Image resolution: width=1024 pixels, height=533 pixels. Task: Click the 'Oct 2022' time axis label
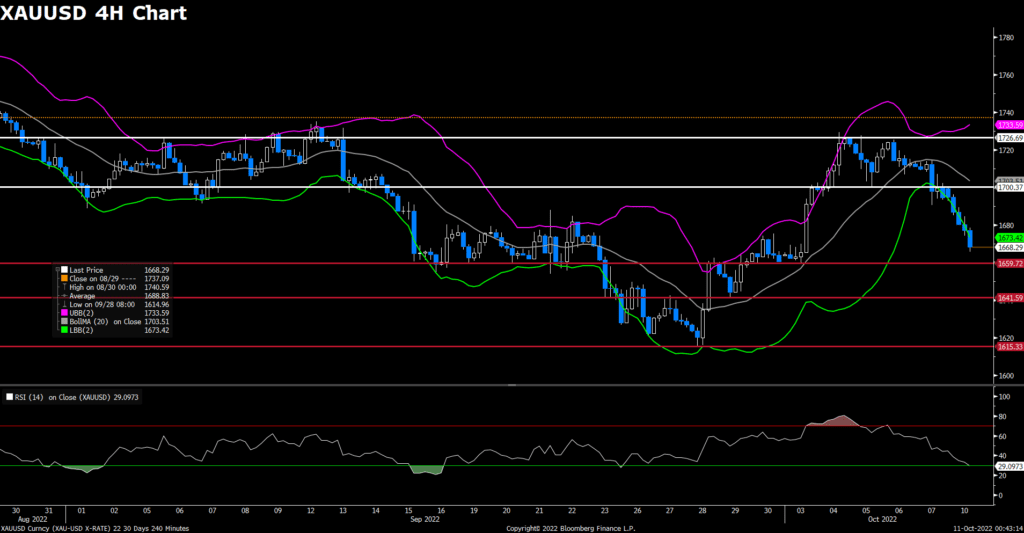click(882, 519)
